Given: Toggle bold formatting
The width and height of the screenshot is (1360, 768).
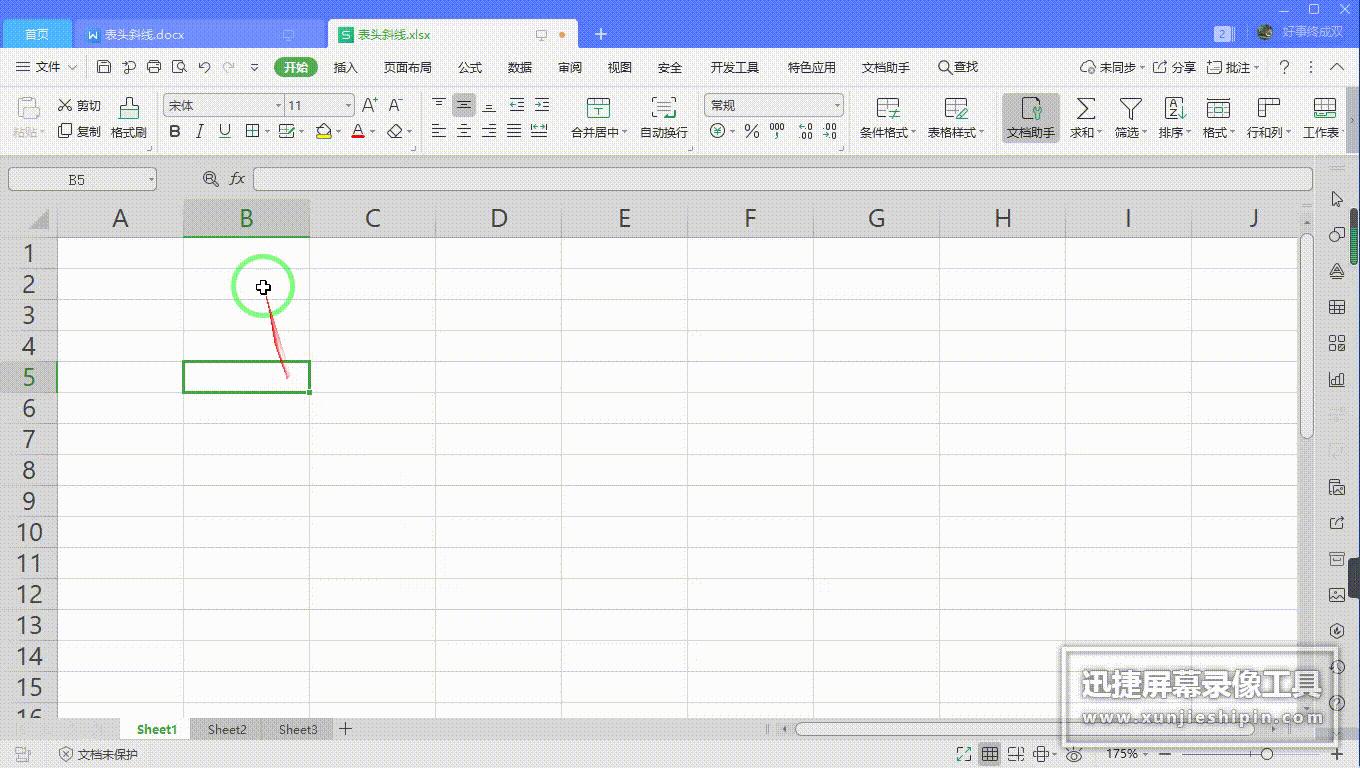Looking at the screenshot, I should (175, 131).
